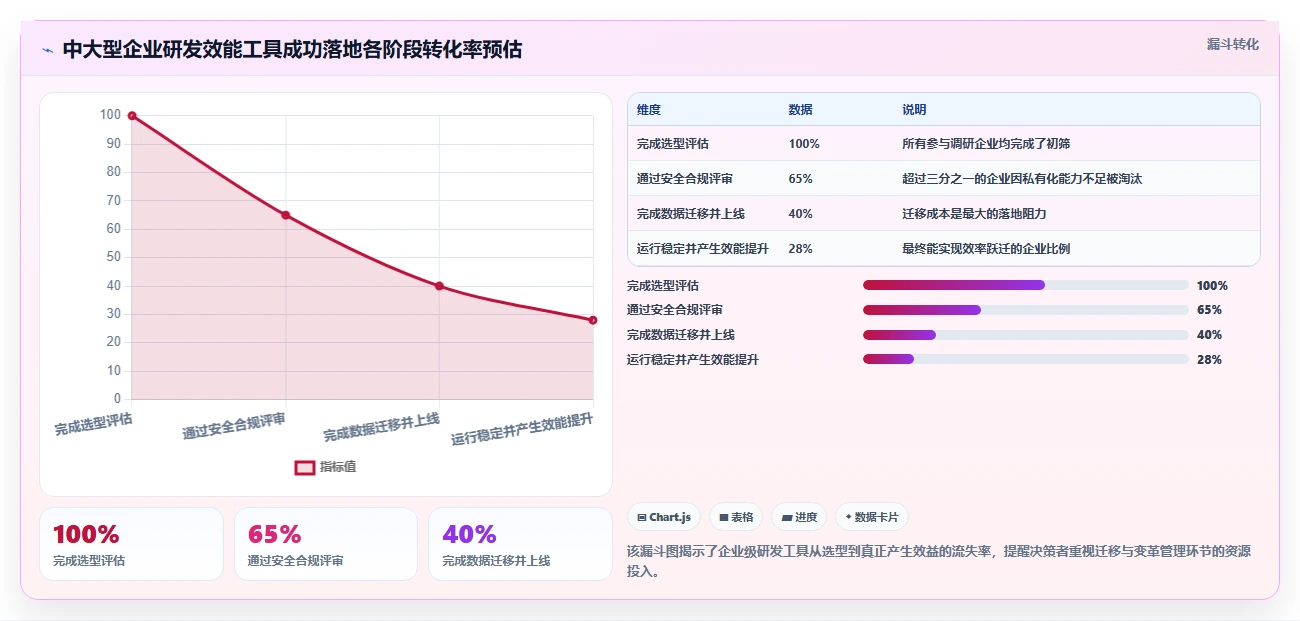Click description 所有参与调研企业均完成了初筛
This screenshot has width=1300, height=621.
[x=986, y=144]
